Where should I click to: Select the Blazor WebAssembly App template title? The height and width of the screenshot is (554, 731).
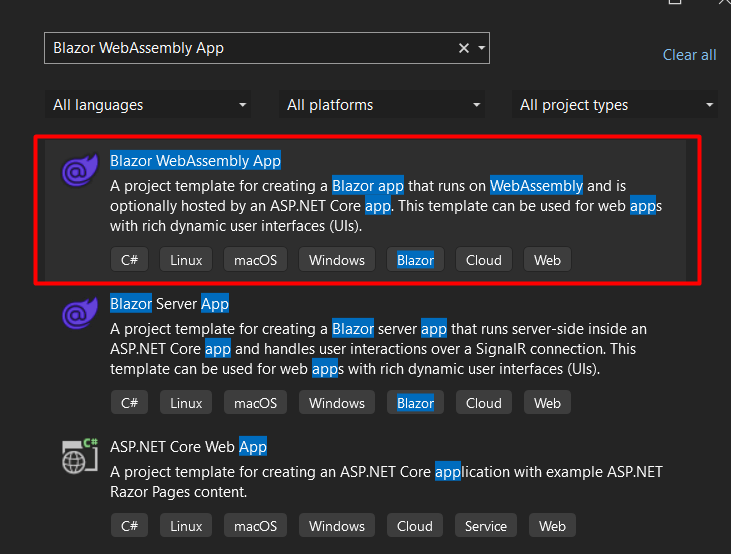[x=195, y=161]
